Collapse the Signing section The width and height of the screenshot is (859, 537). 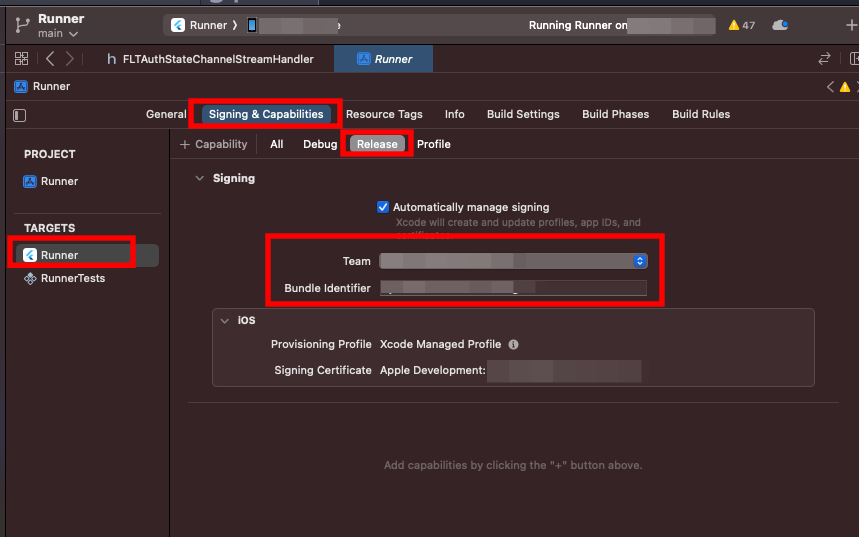[x=200, y=178]
